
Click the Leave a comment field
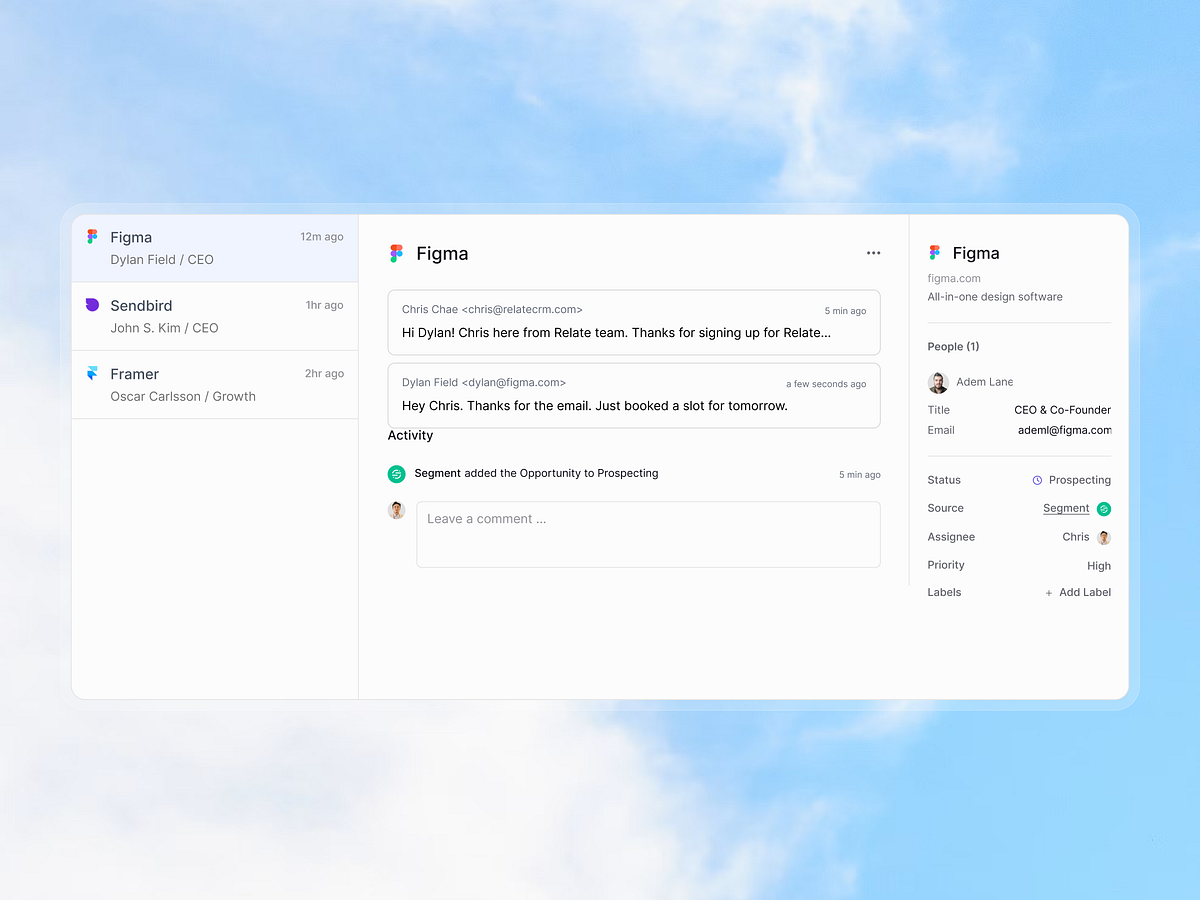point(648,534)
